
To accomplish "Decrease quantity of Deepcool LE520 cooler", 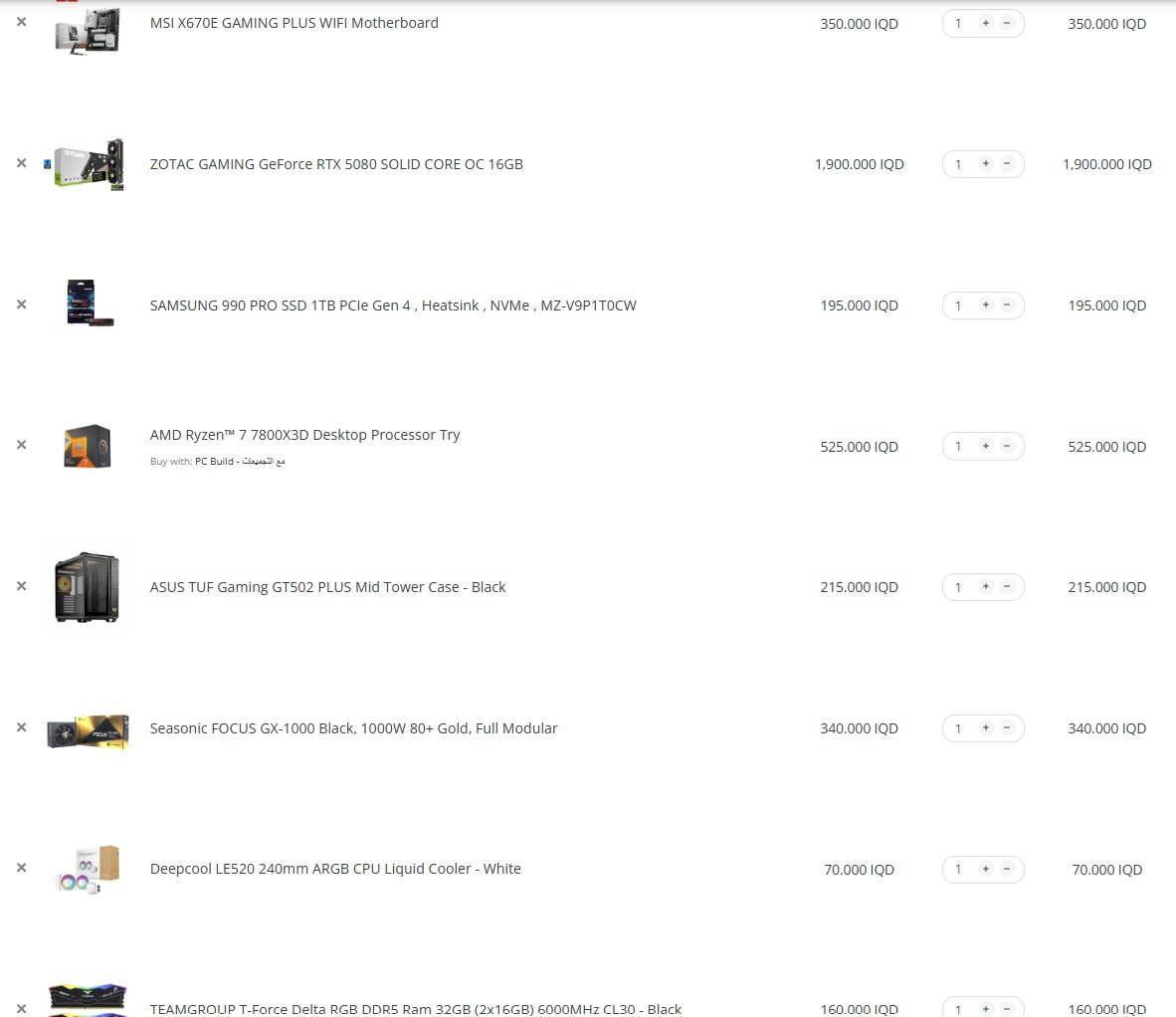I will point(1007,869).
